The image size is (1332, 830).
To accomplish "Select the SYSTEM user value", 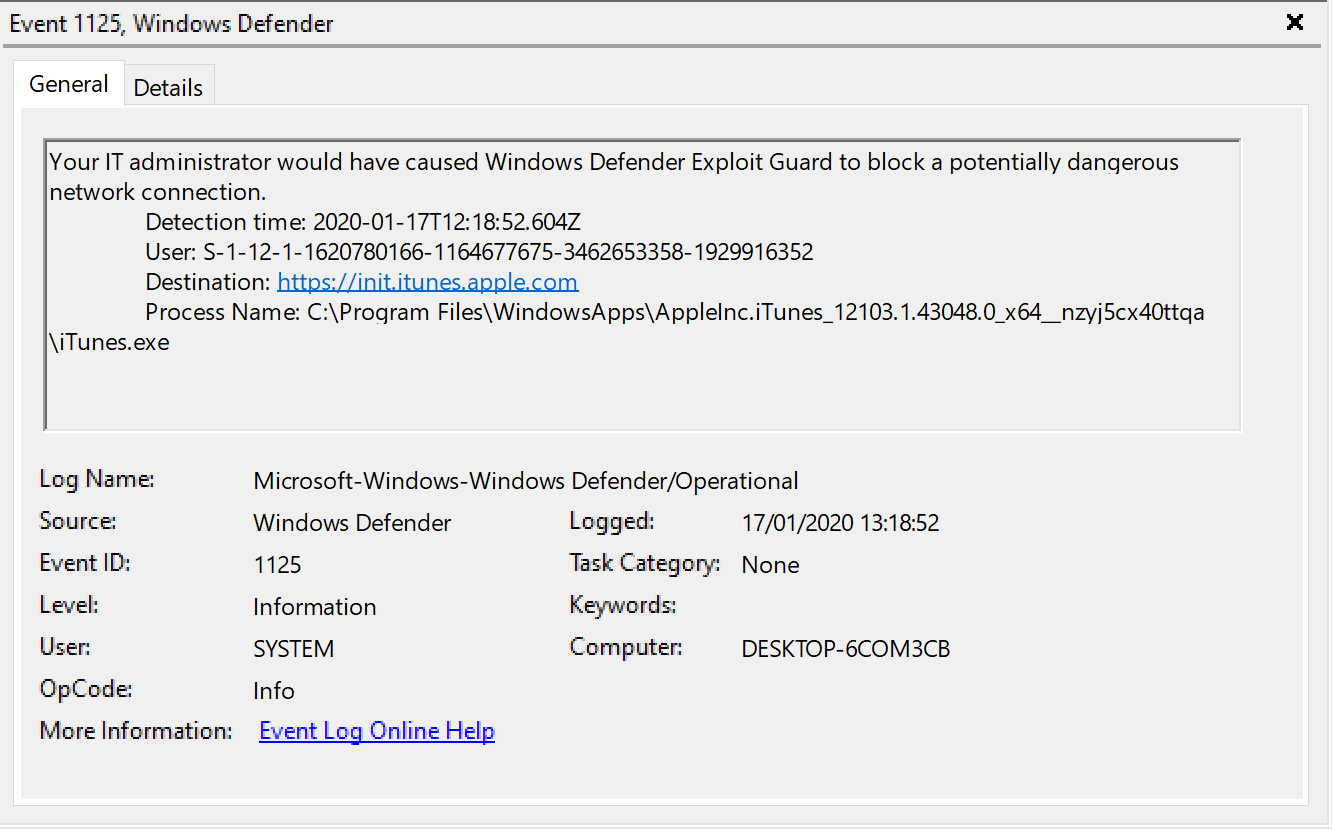I will 293,648.
